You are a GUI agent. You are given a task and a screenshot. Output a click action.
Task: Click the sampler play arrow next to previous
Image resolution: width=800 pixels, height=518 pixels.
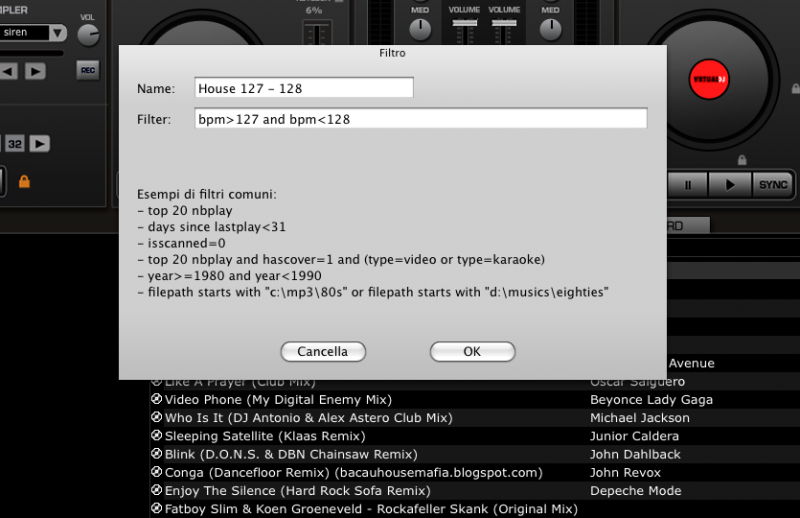click(35, 71)
